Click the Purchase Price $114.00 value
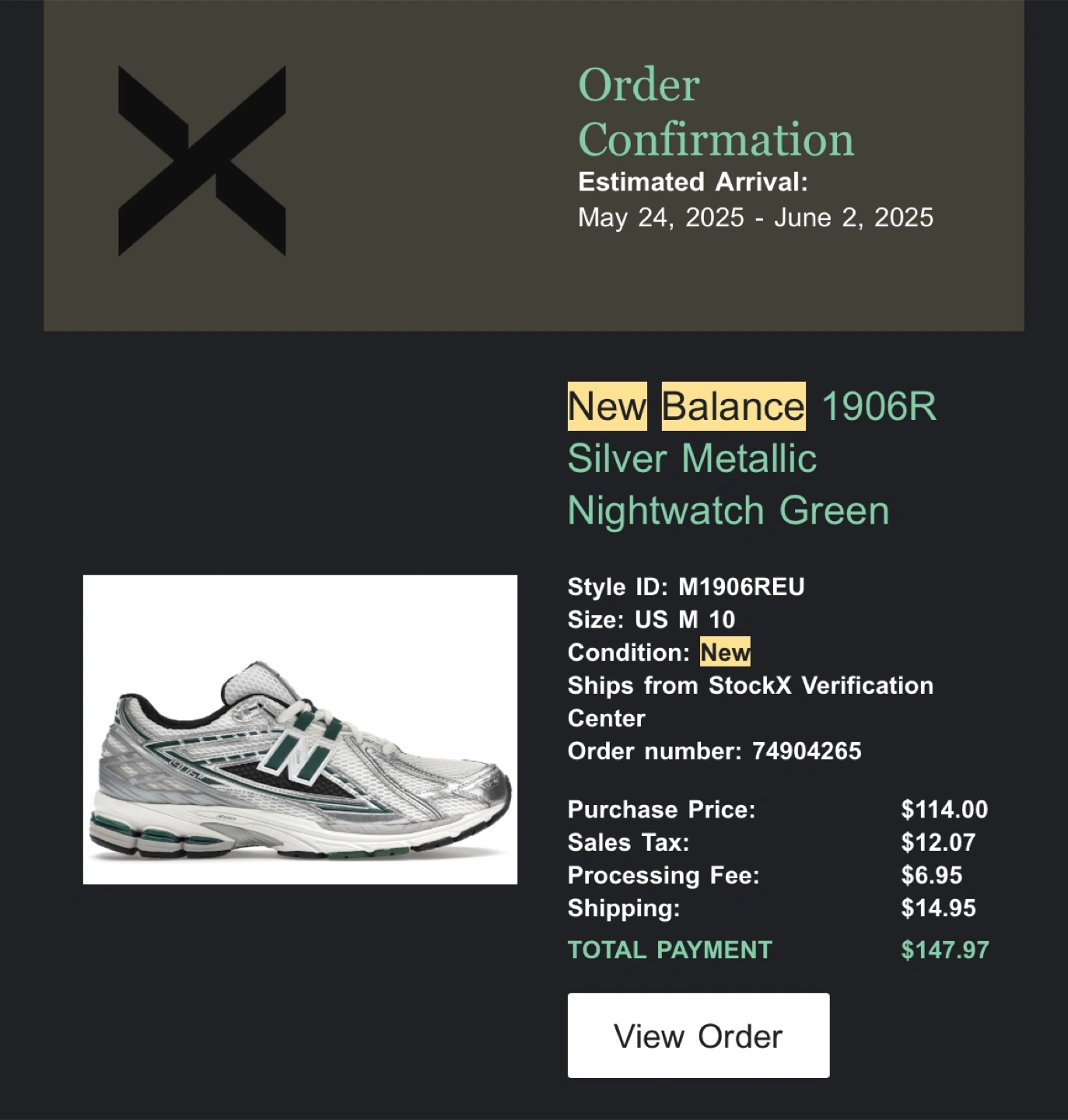The width and height of the screenshot is (1068, 1120). pos(944,810)
